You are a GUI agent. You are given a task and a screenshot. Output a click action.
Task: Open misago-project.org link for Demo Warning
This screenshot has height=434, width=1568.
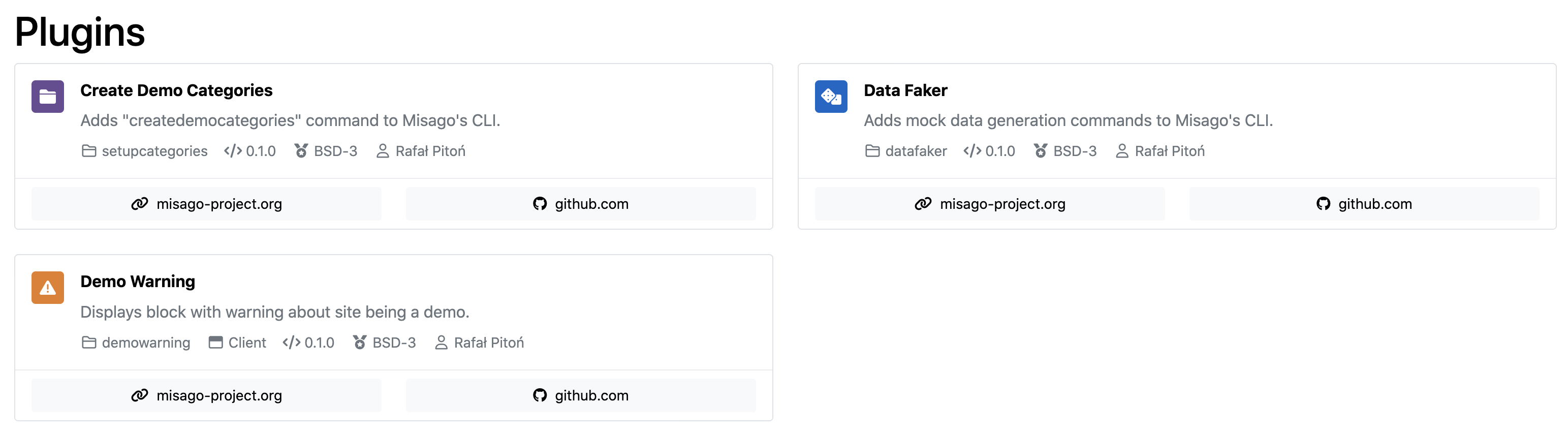(206, 396)
